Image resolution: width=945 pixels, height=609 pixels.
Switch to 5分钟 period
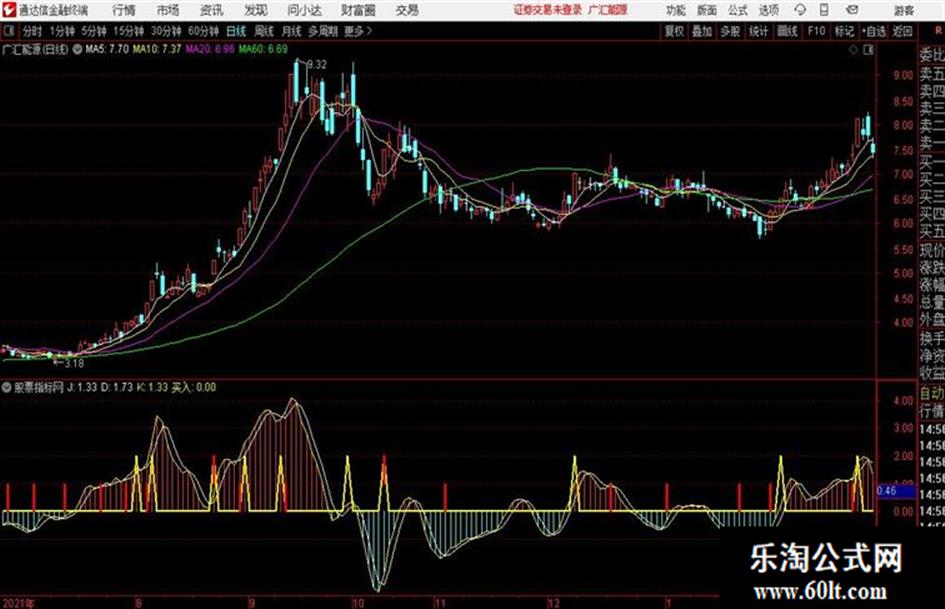94,31
